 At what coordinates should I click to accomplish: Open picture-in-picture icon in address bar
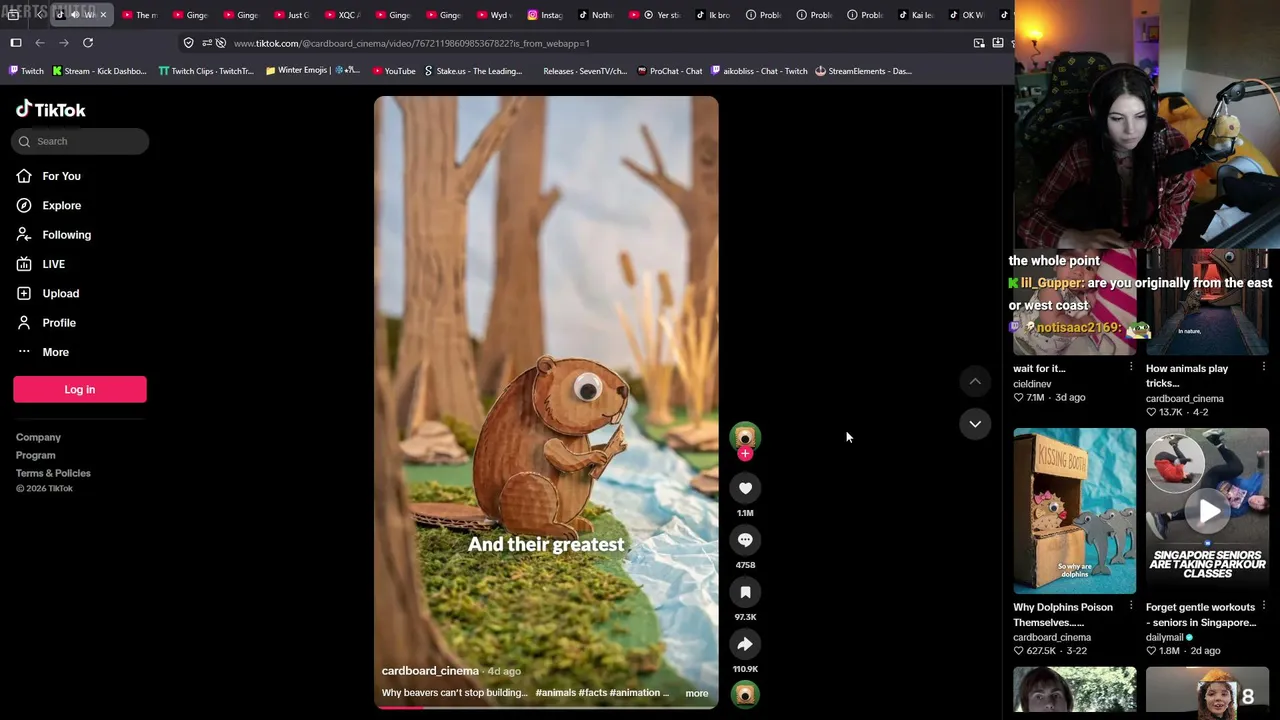coord(979,43)
